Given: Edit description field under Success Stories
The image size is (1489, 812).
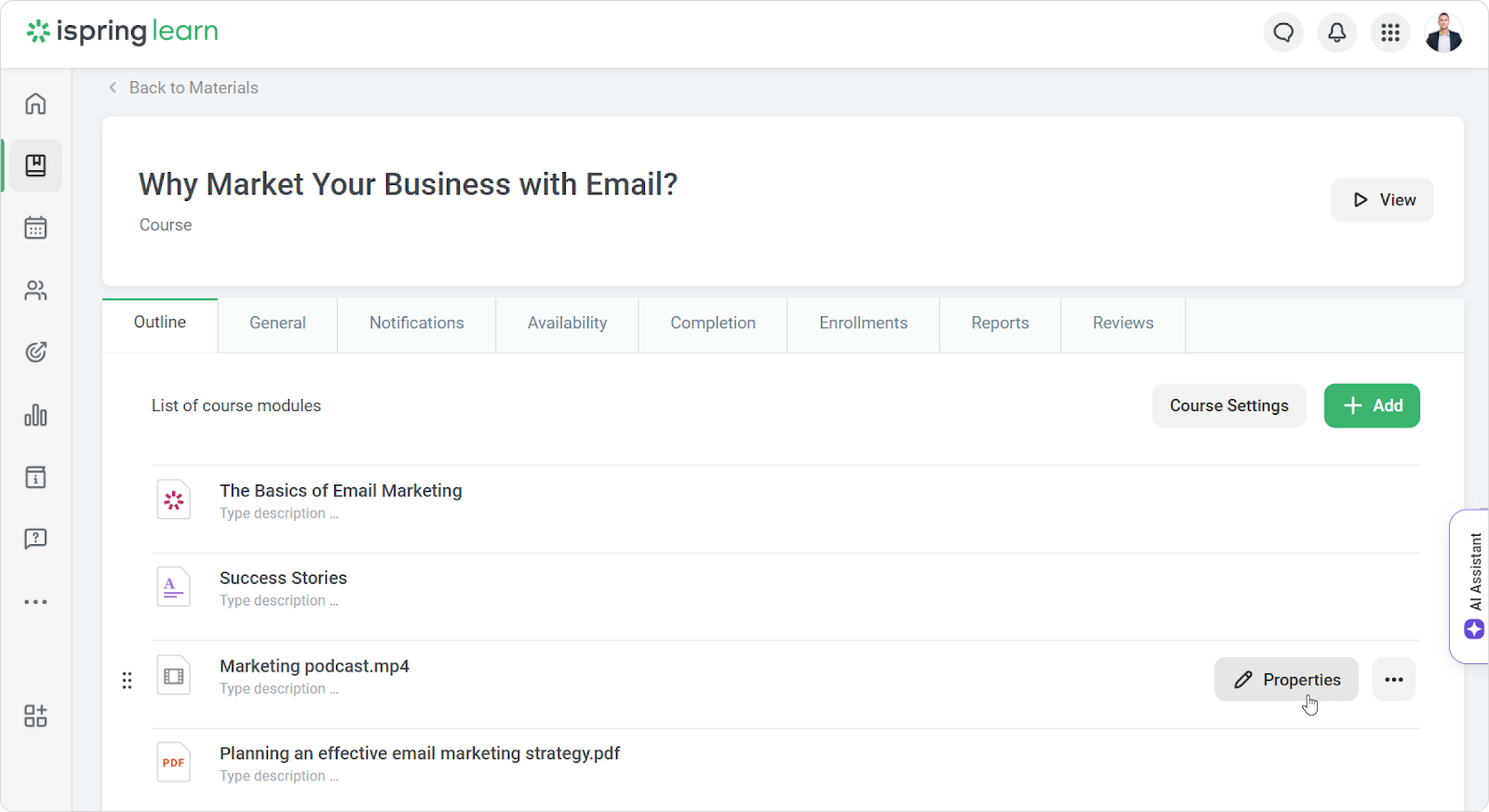Looking at the screenshot, I should (278, 601).
